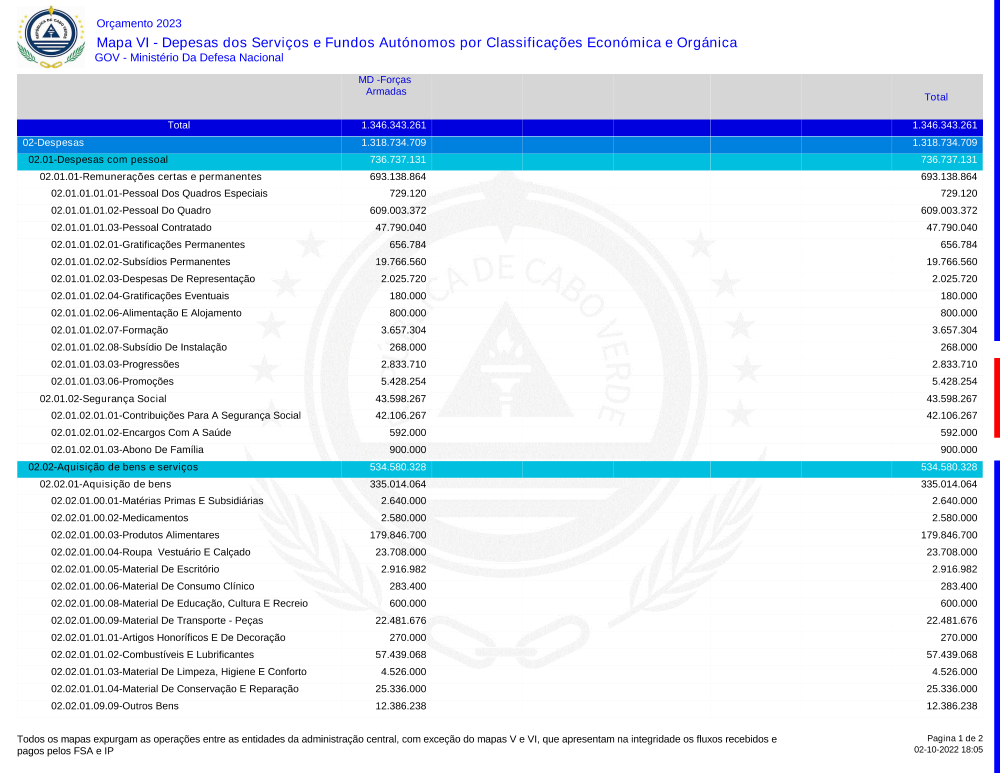The image size is (1000, 773).
Task: Collapse the 02.01-Despesas com pessoal section
Action: pyautogui.click(x=98, y=160)
